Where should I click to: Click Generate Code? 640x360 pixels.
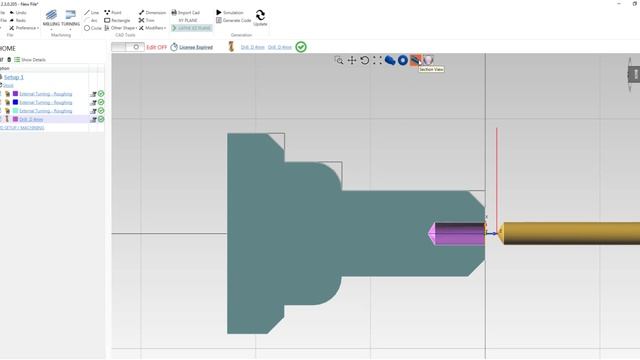[233, 20]
